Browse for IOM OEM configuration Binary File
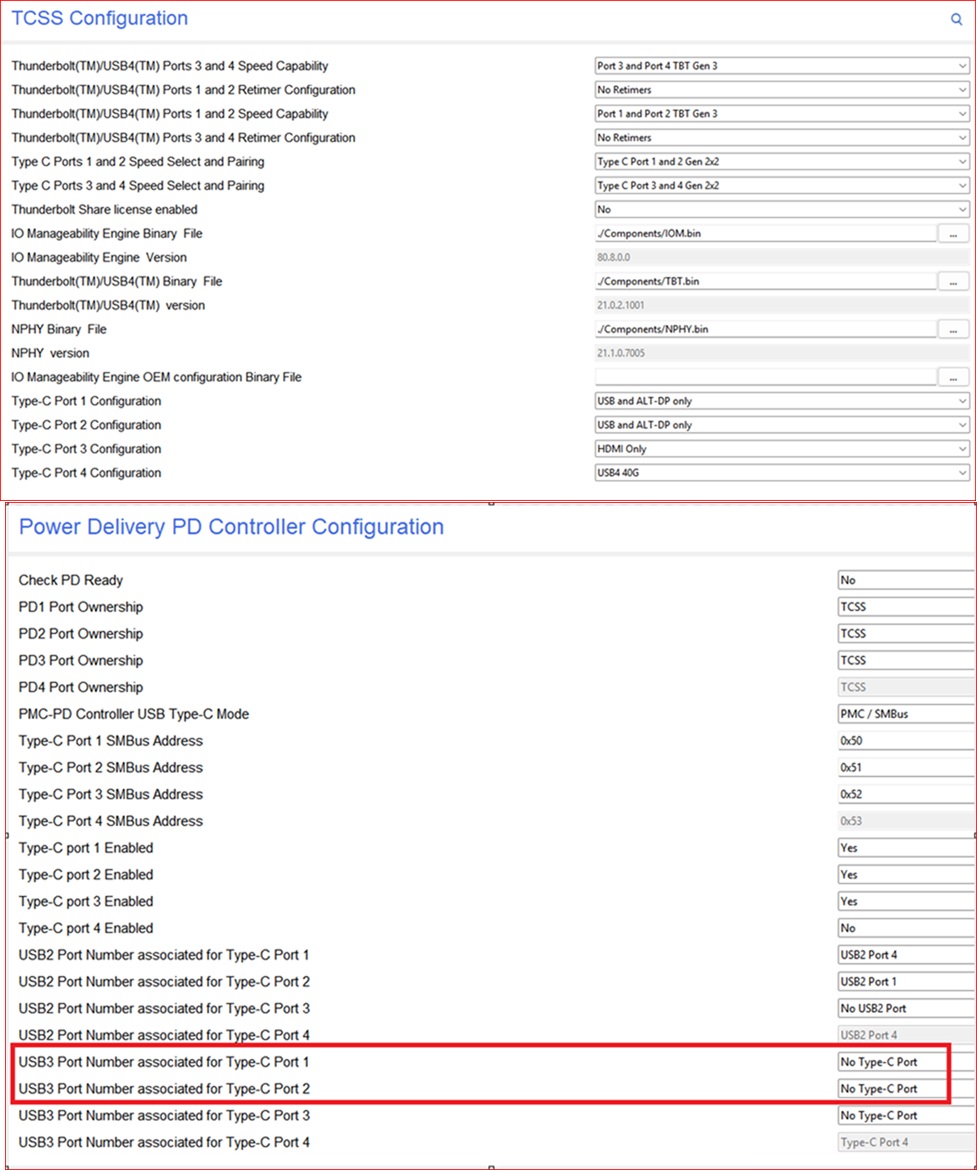 coord(953,378)
